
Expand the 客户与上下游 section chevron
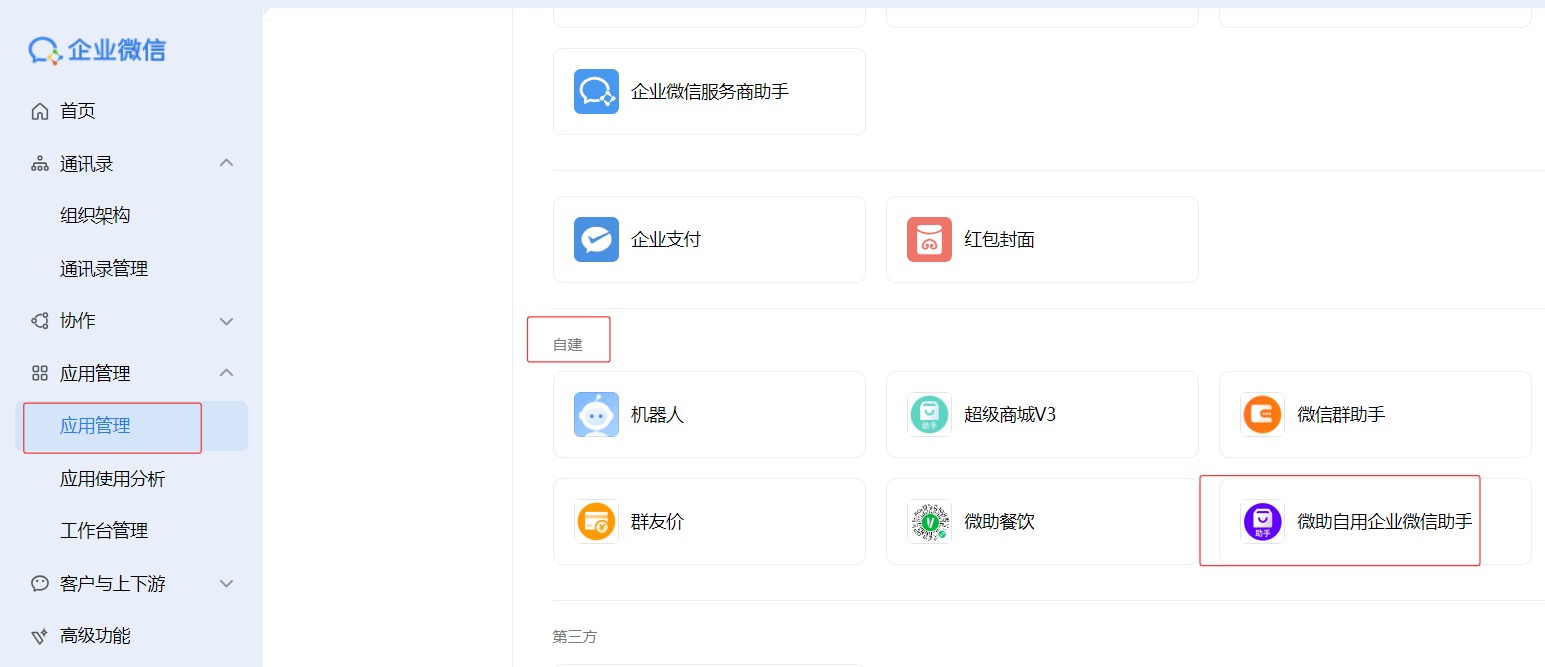point(227,583)
